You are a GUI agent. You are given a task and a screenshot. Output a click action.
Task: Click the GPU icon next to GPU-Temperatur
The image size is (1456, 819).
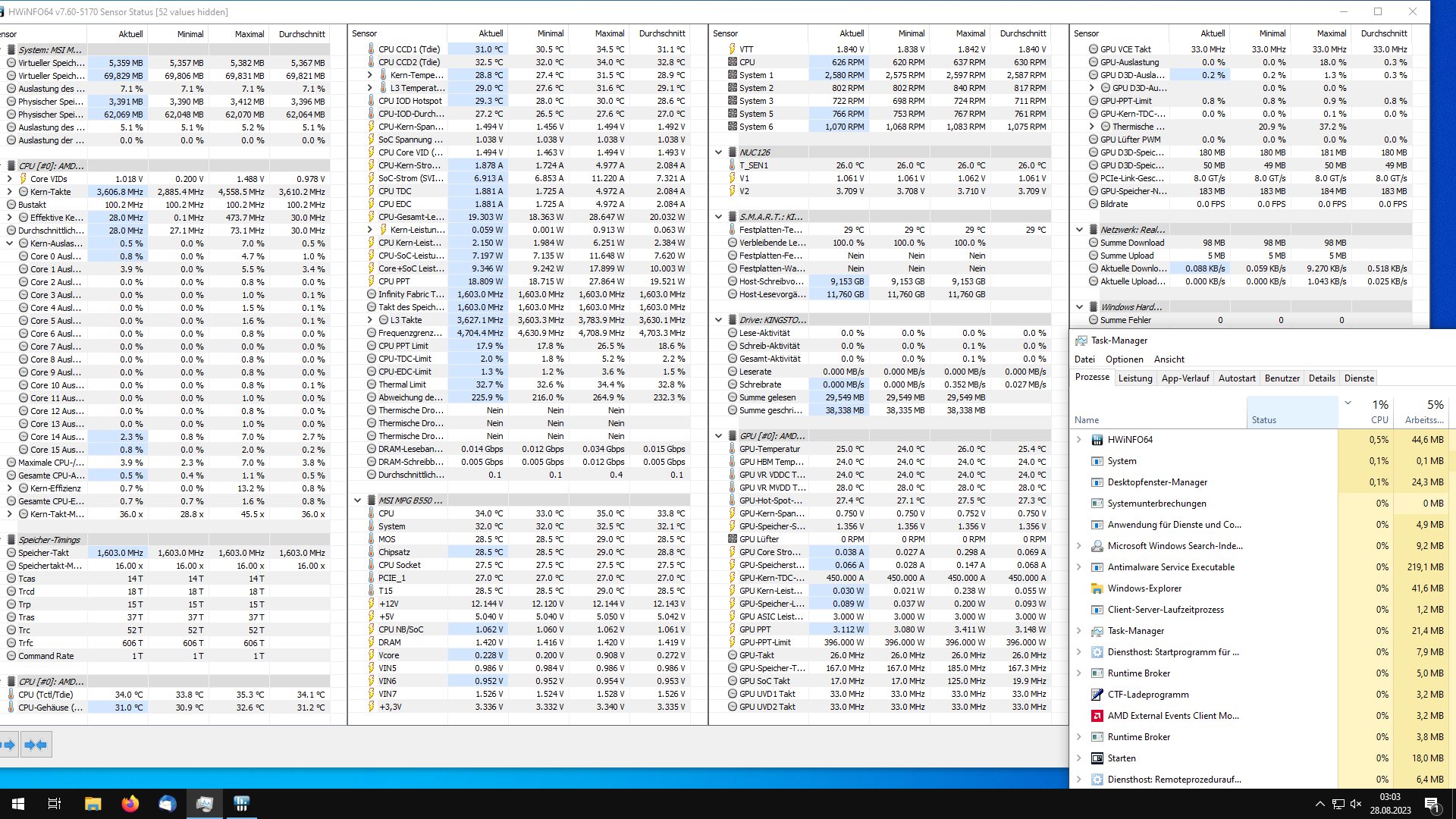coord(732,449)
